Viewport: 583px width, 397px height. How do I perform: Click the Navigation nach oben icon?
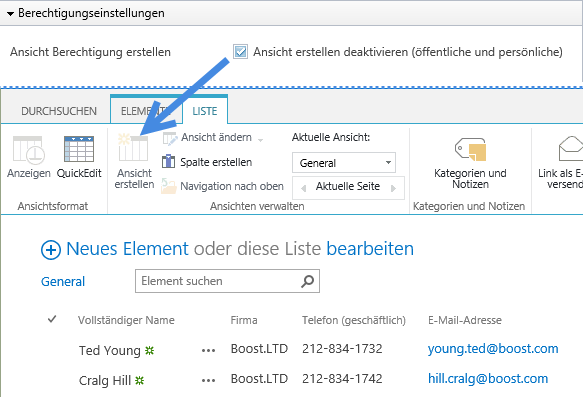click(x=169, y=186)
